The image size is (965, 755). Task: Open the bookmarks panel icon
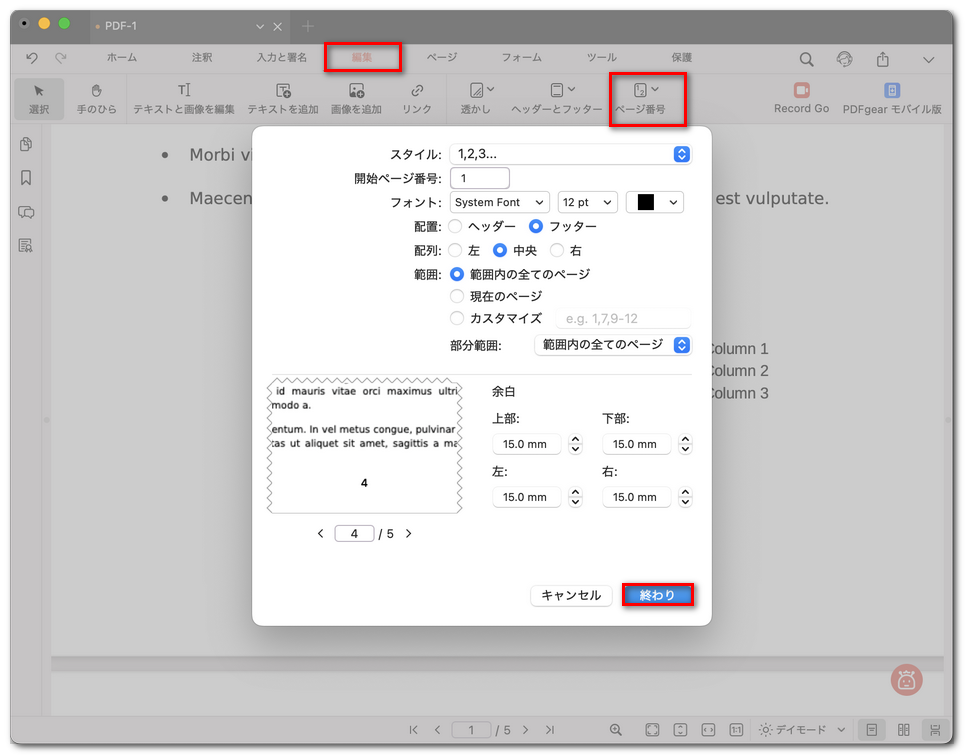tap(26, 178)
